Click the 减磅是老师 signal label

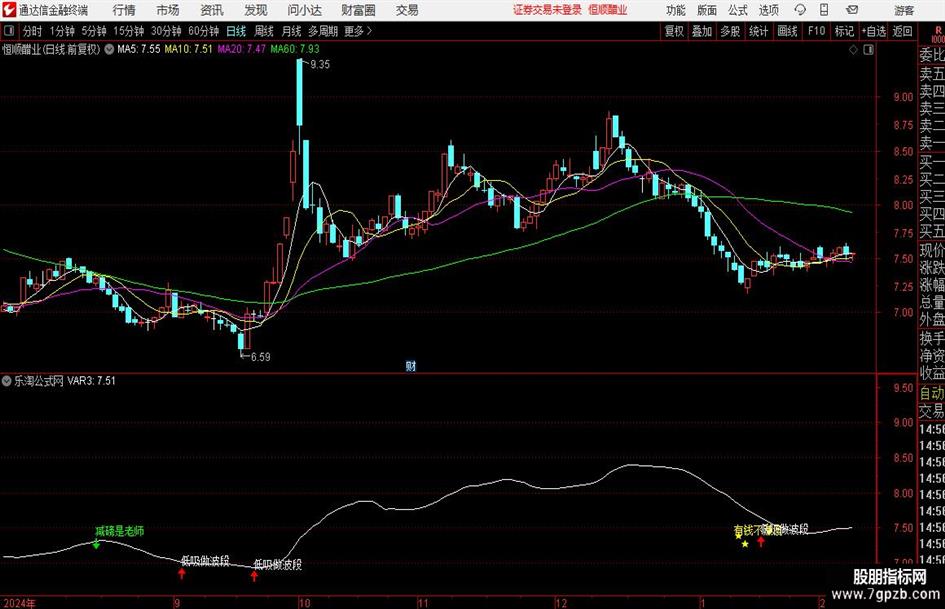[119, 531]
